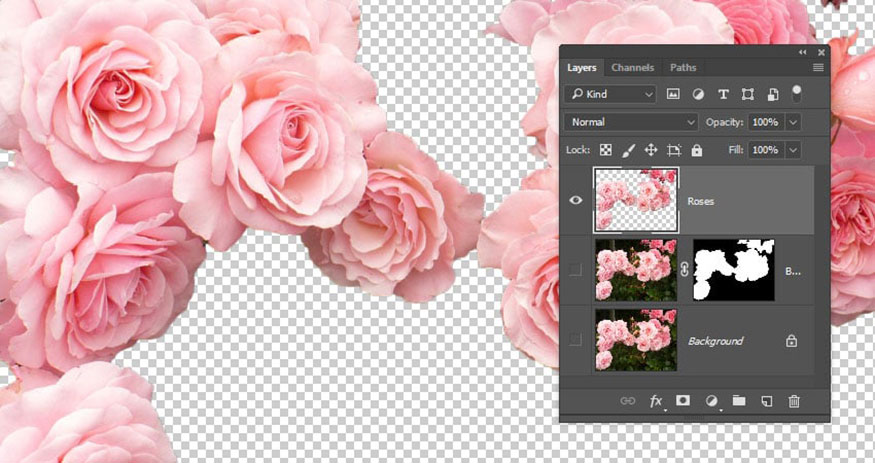
Task: Select the Background layer thumbnail
Action: click(x=636, y=340)
